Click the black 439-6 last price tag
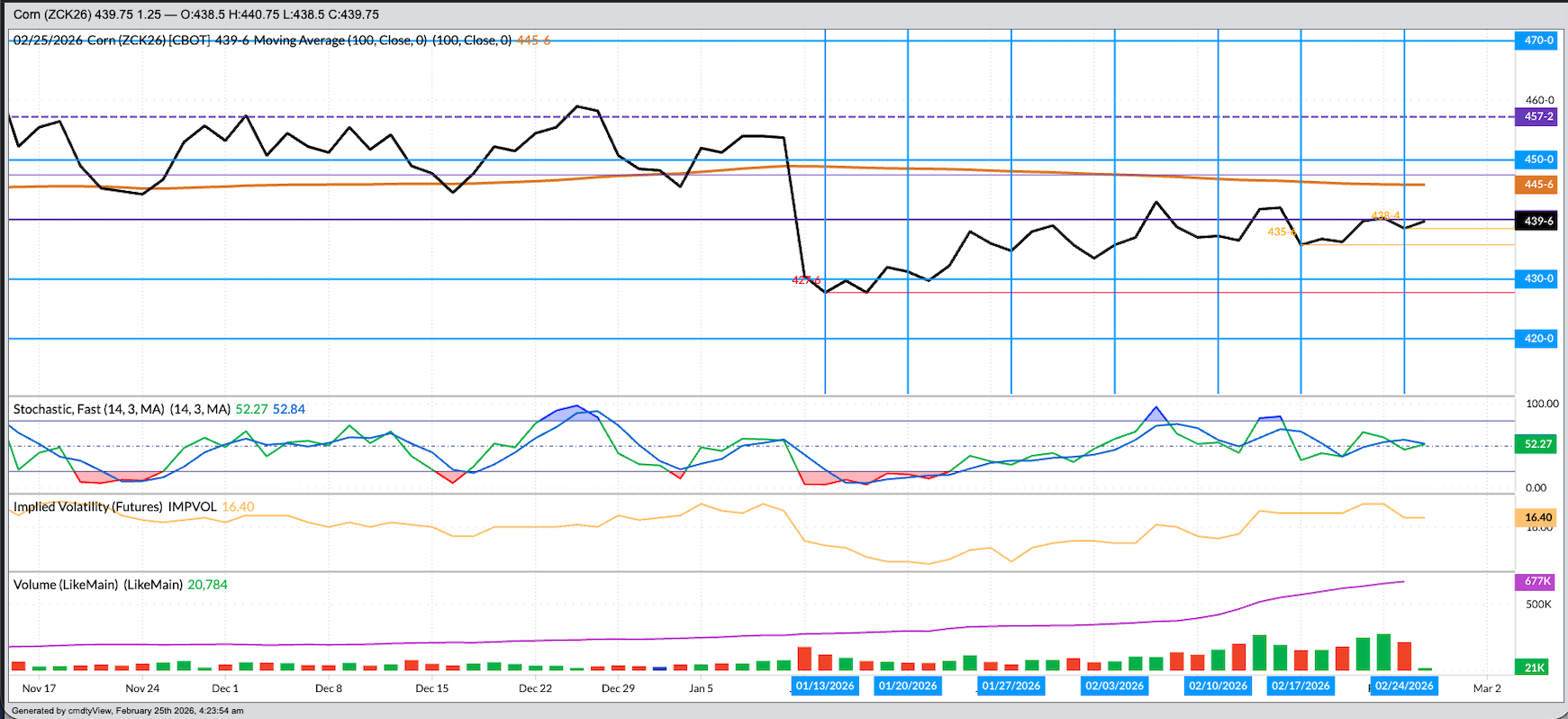This screenshot has height=719, width=1568. click(1536, 221)
